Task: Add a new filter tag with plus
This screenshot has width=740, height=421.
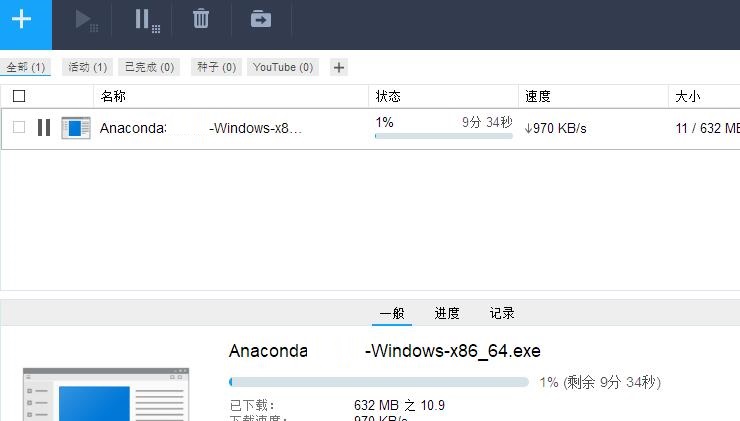Action: coord(338,67)
